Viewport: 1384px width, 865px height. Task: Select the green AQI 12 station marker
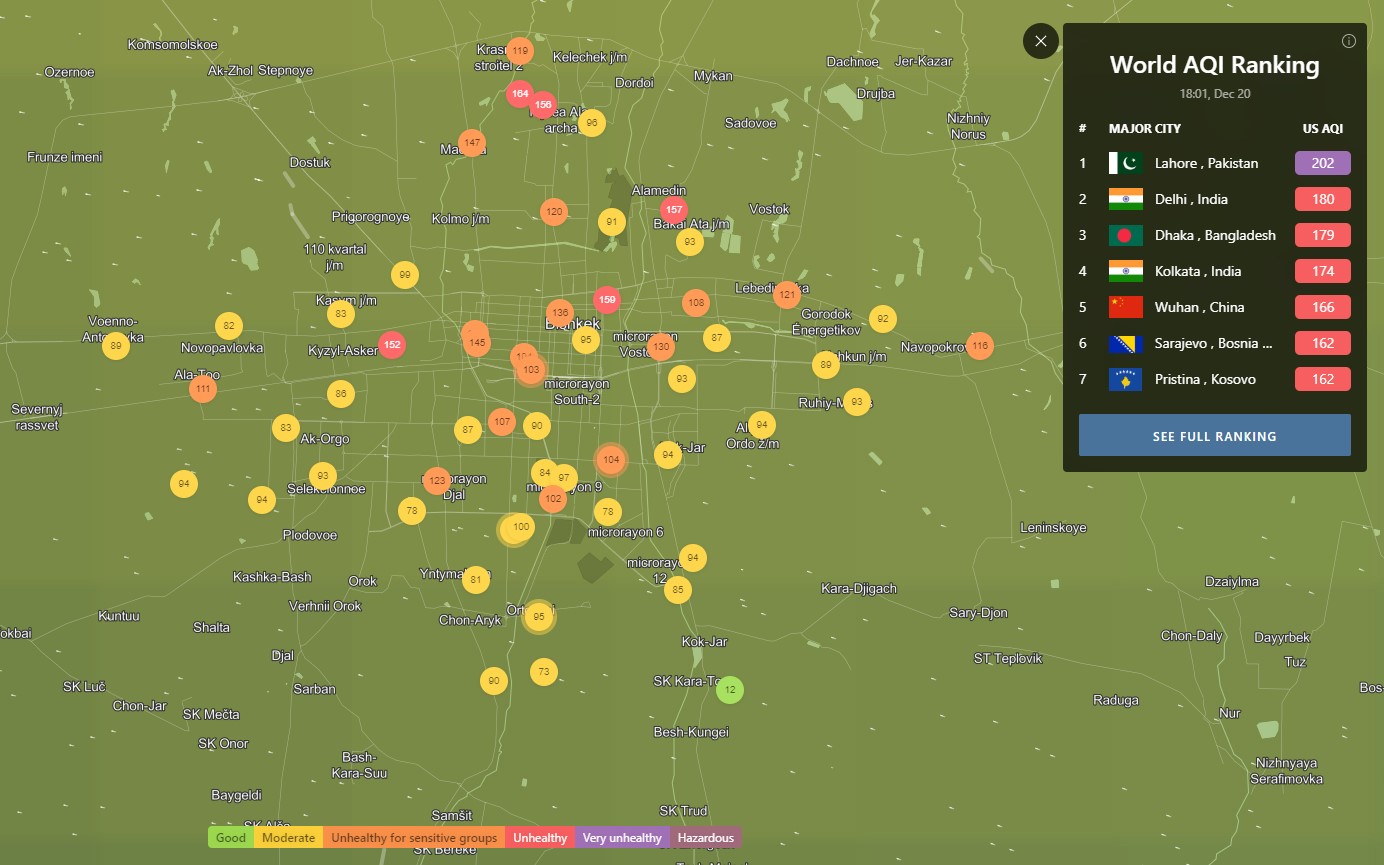[x=730, y=689]
